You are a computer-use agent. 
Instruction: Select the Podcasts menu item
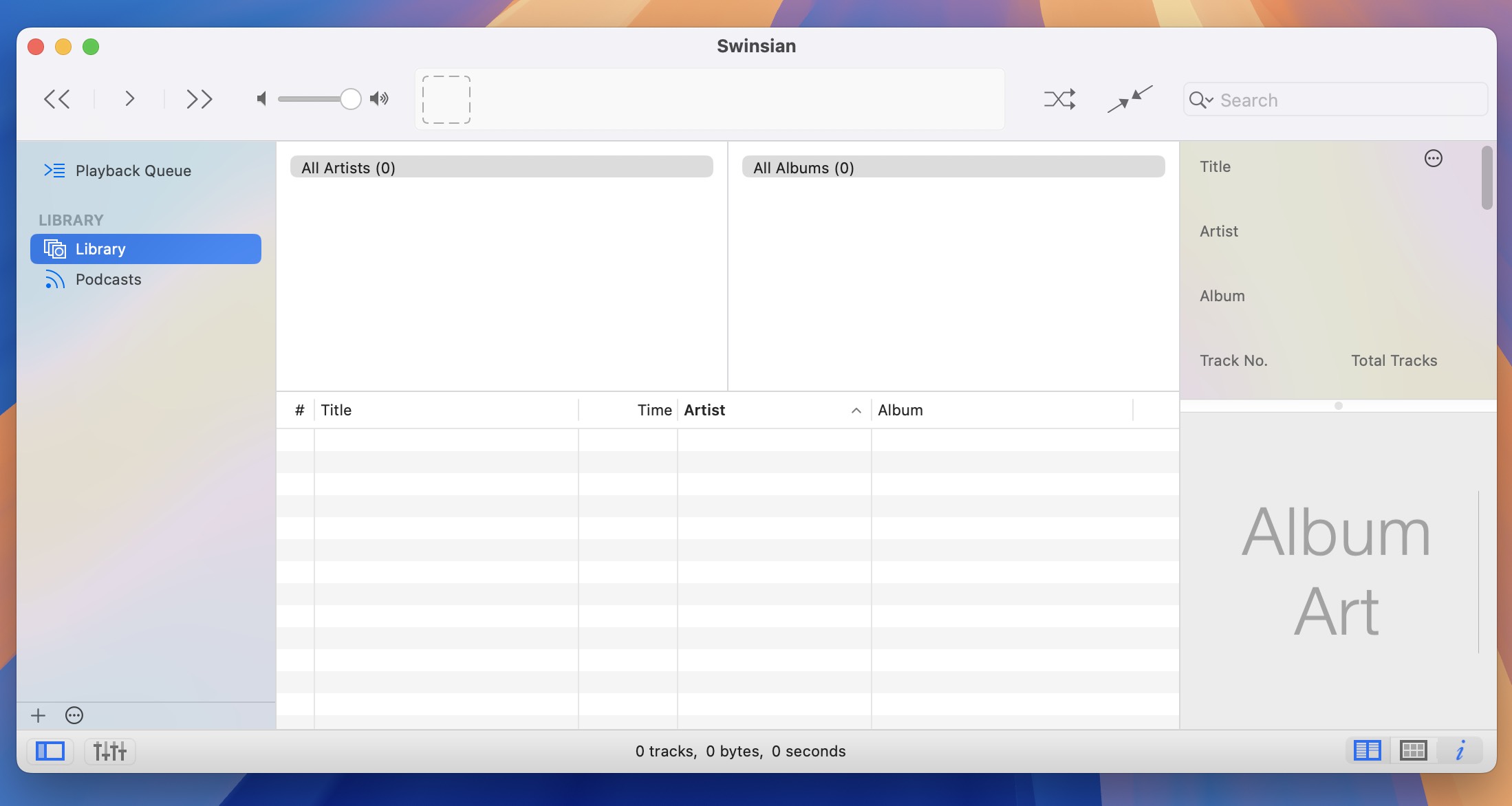pos(109,279)
